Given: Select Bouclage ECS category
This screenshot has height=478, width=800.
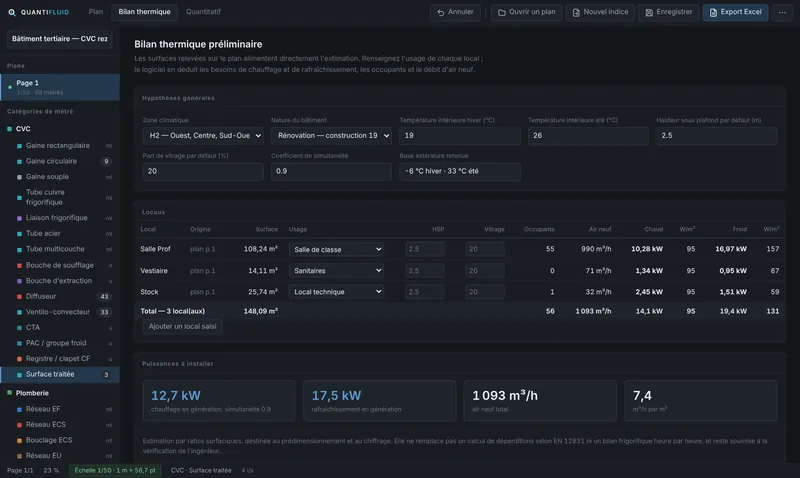Looking at the screenshot, I should [x=60, y=440].
